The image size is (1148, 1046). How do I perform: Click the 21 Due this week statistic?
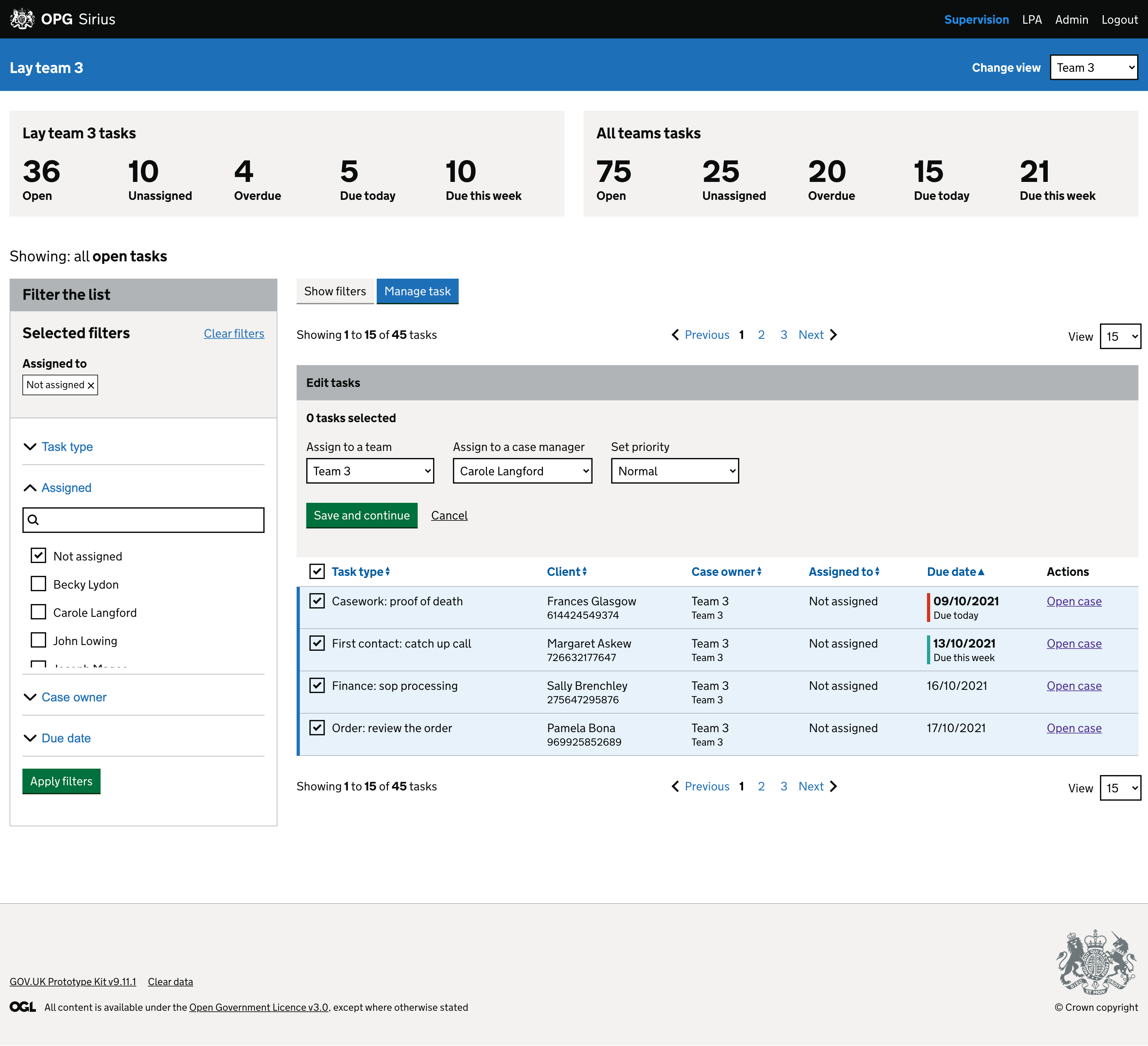[x=1057, y=181]
